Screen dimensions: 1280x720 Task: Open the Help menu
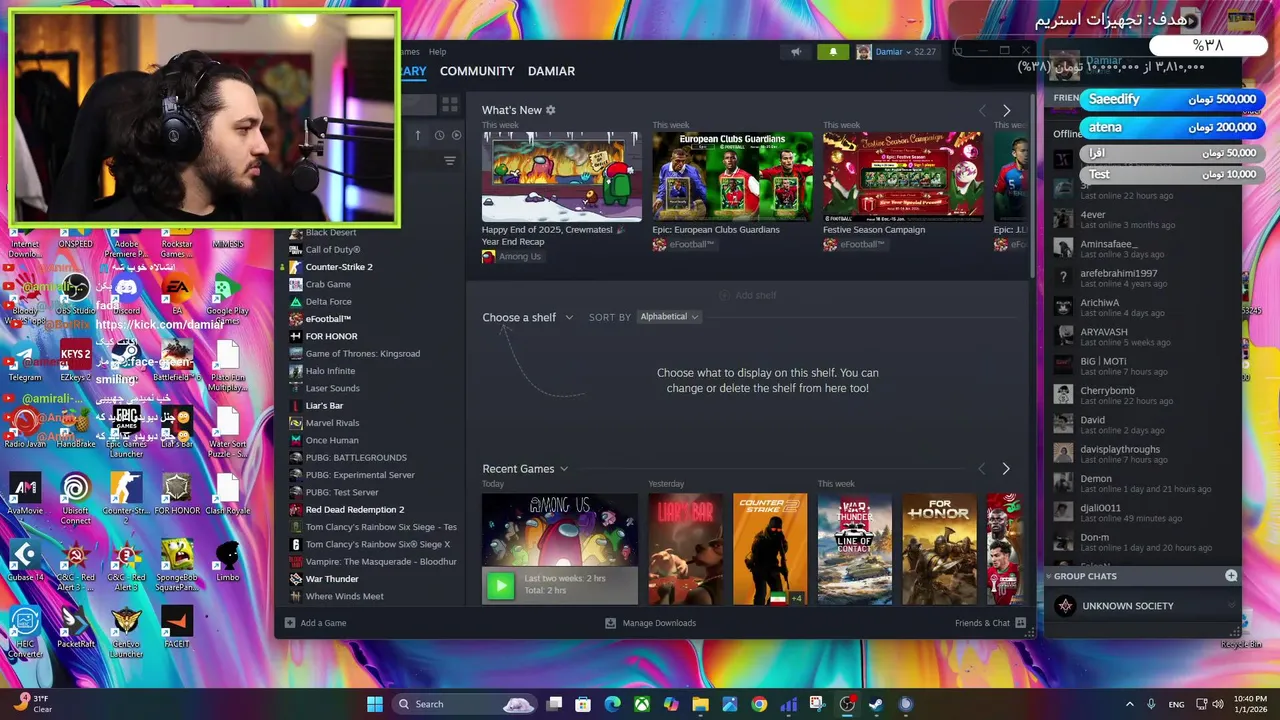click(437, 52)
